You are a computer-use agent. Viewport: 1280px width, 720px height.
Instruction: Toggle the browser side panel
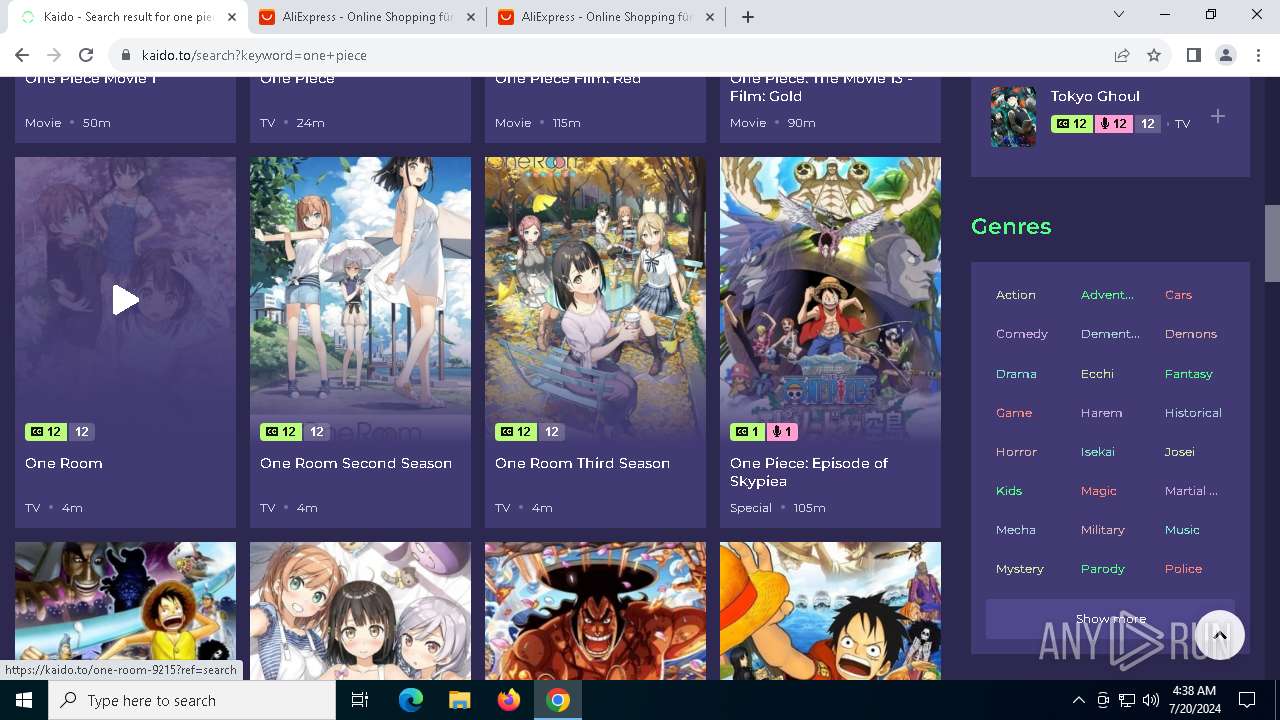(x=1193, y=56)
